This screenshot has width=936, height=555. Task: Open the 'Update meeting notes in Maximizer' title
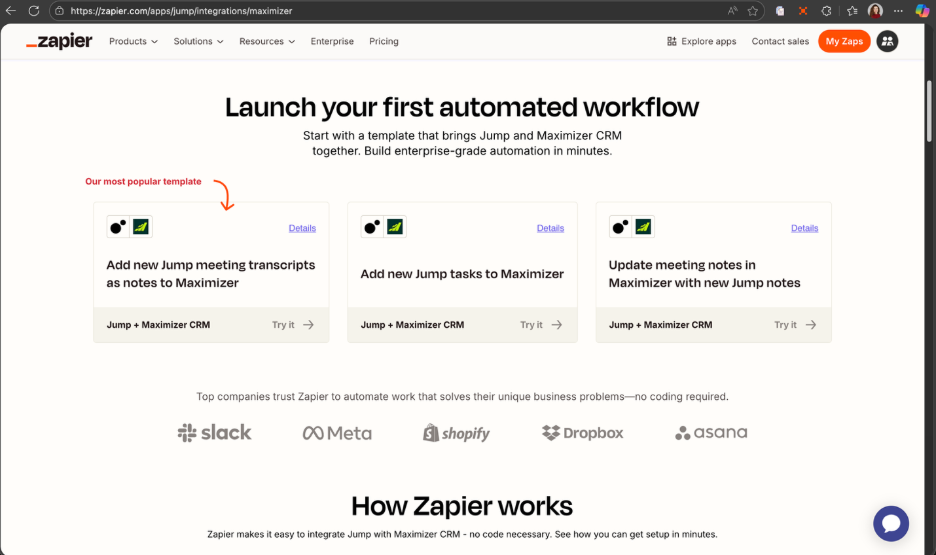pyautogui.click(x=704, y=274)
